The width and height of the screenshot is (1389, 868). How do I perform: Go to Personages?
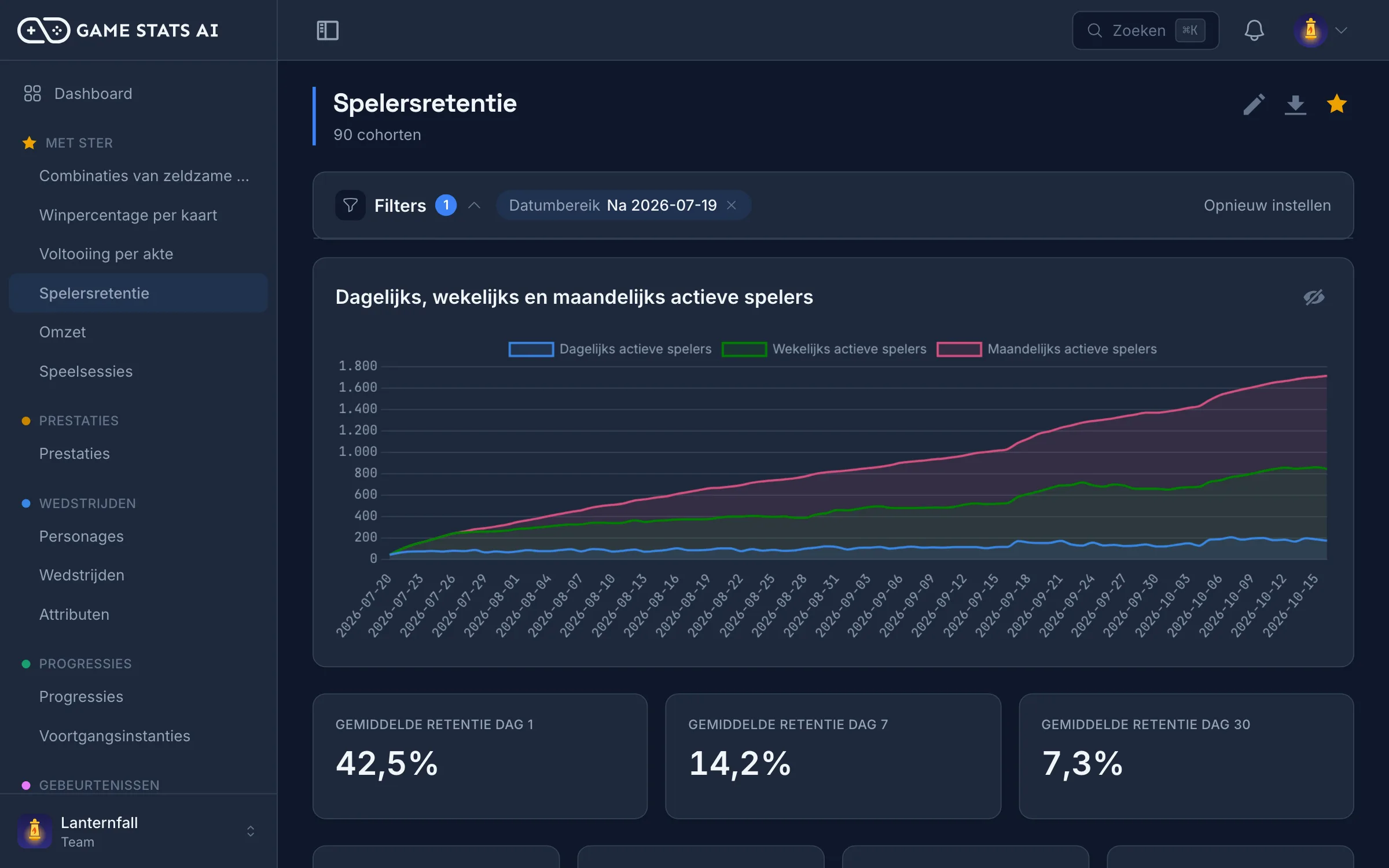(x=138, y=536)
